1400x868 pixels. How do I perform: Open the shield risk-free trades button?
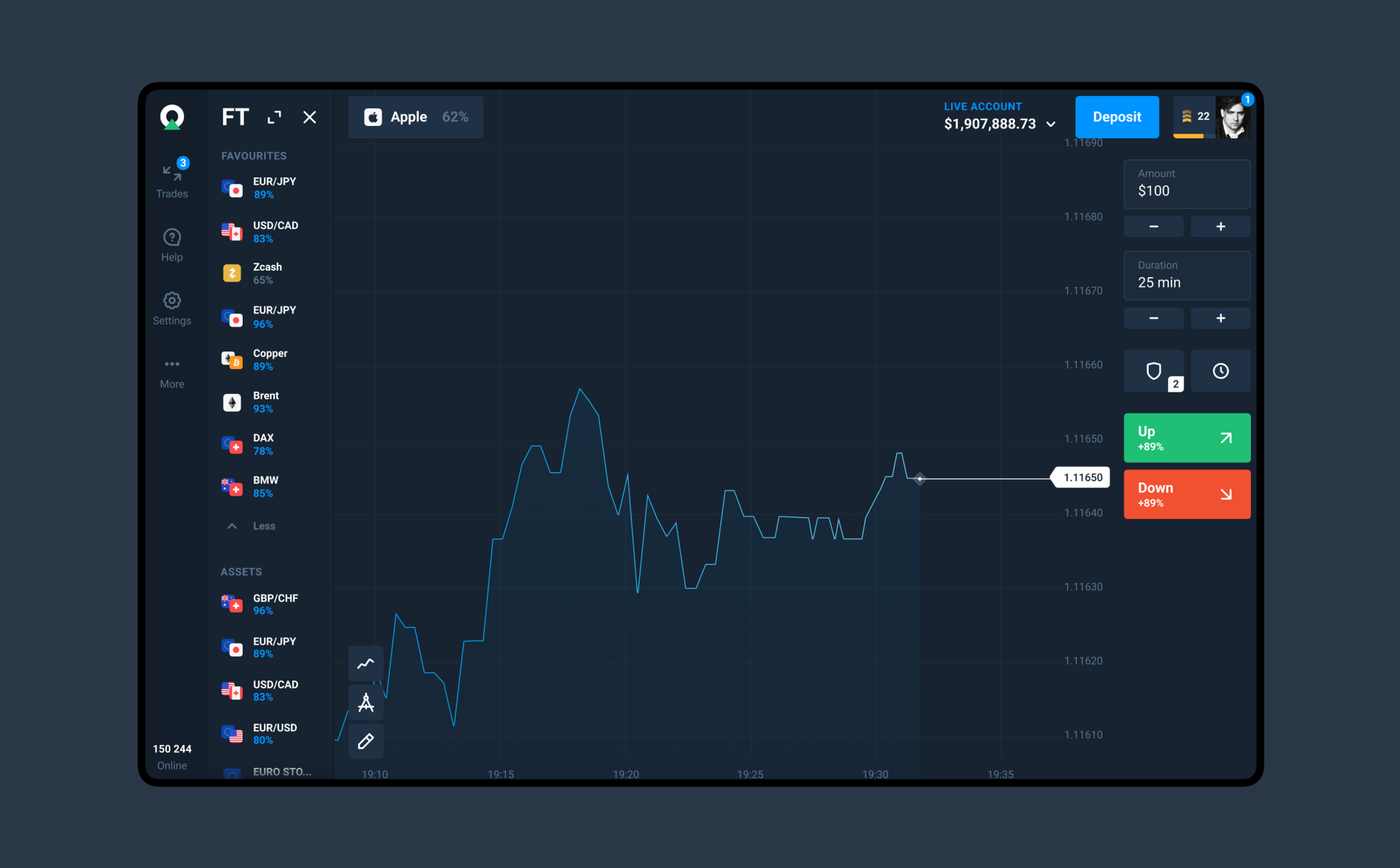tap(1154, 371)
